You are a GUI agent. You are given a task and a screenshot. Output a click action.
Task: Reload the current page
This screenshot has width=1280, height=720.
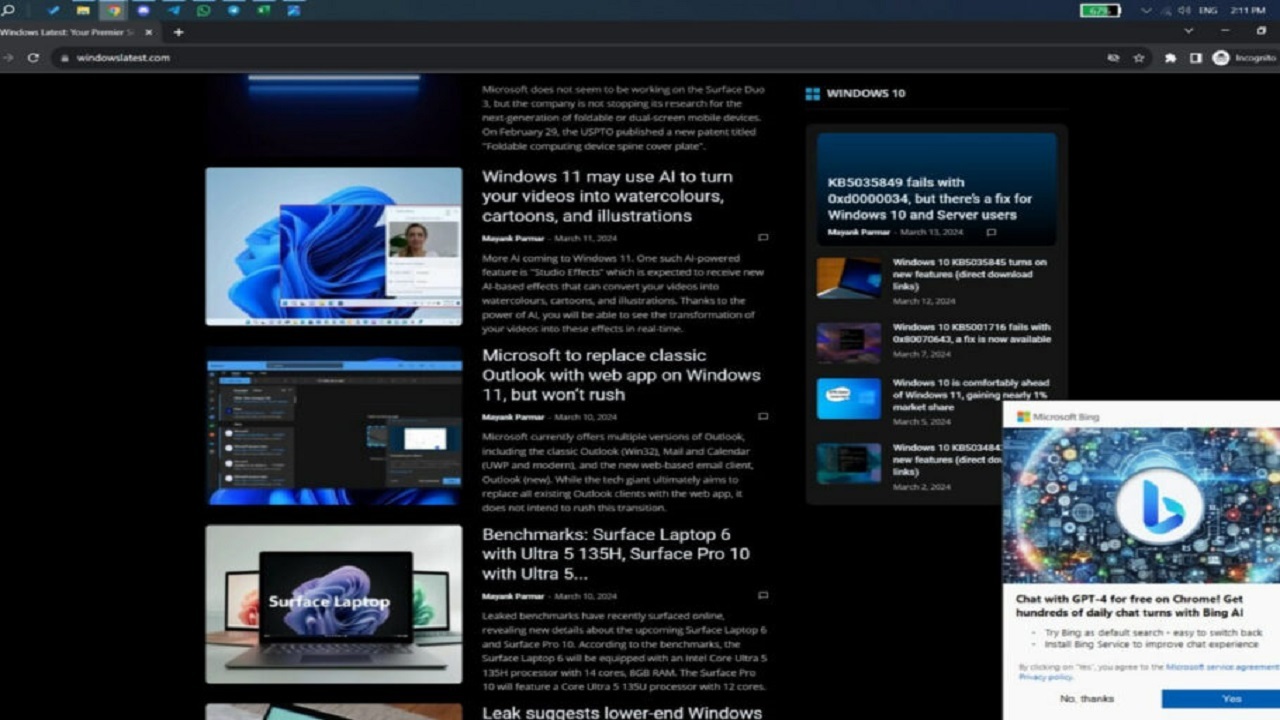pyautogui.click(x=33, y=58)
